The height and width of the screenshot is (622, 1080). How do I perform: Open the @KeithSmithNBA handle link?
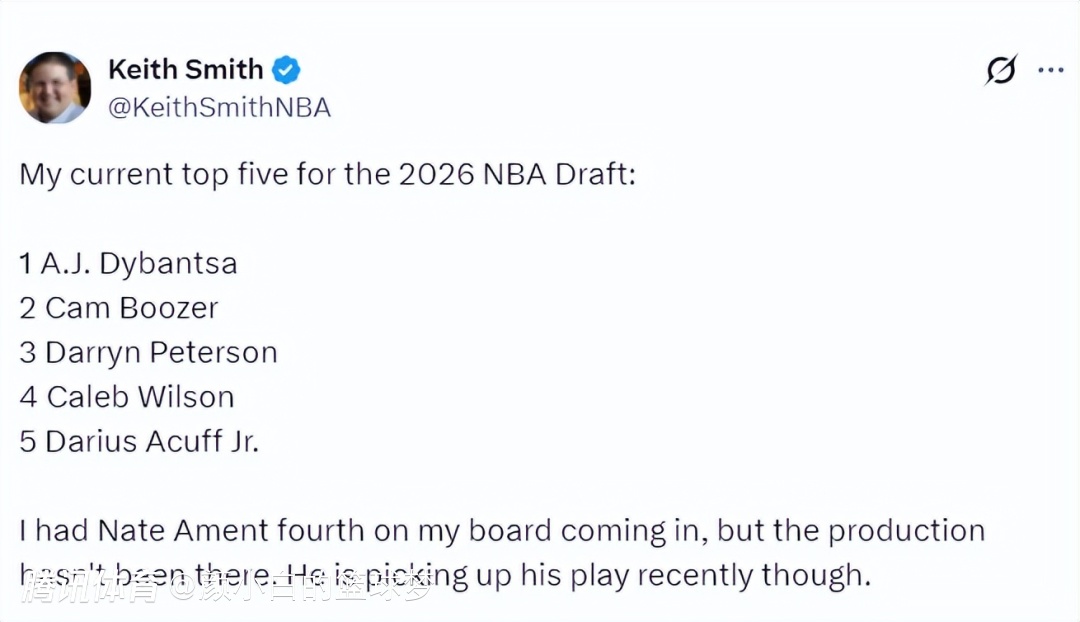219,108
